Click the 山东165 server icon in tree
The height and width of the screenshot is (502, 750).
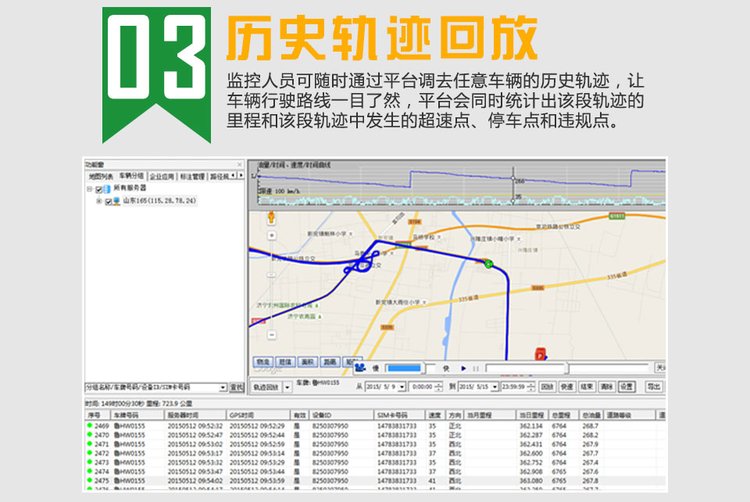coord(116,200)
